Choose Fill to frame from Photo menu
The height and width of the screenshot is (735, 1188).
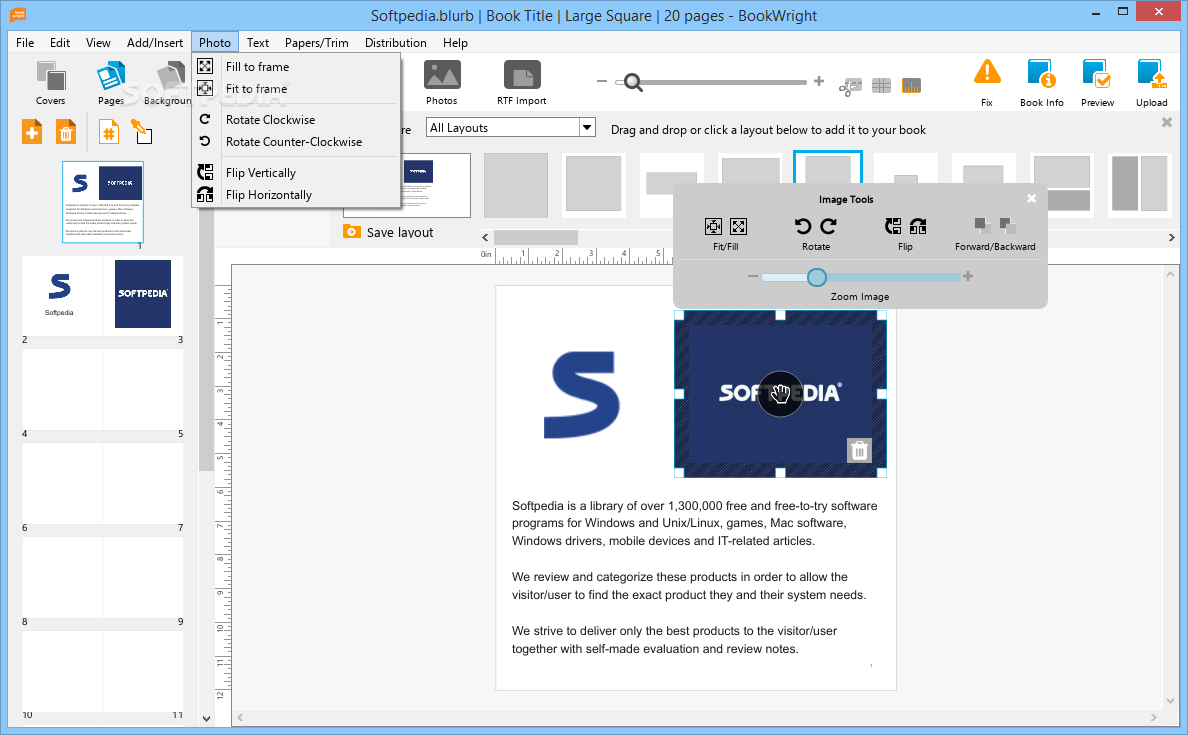point(295,67)
